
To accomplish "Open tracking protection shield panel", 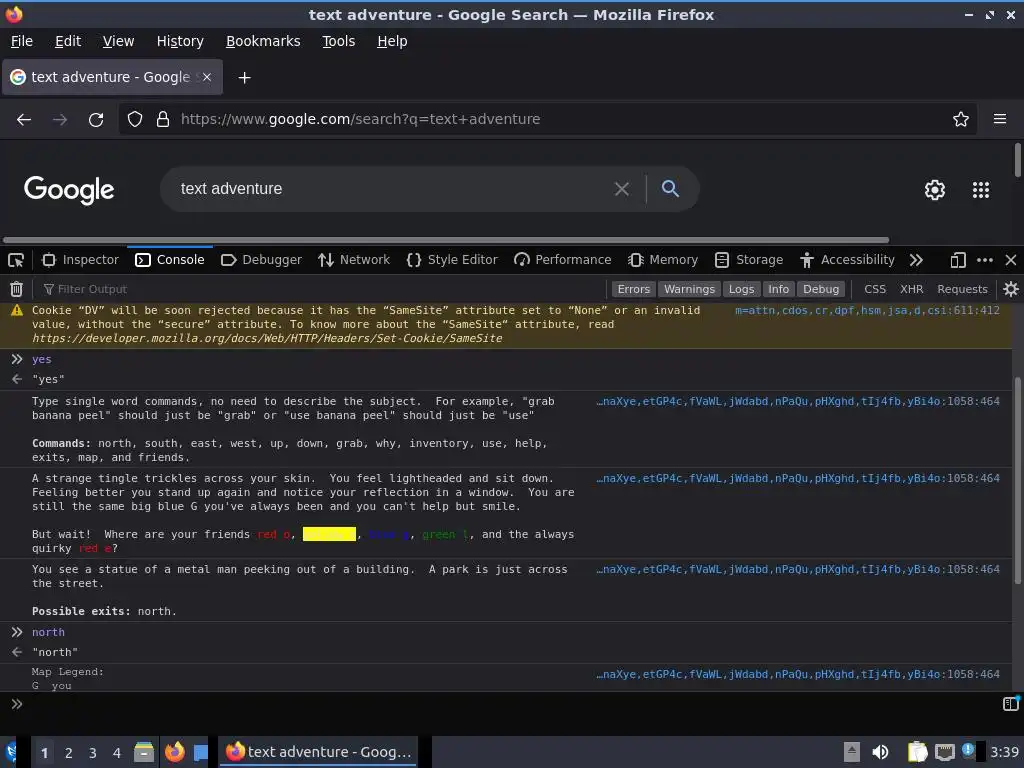I will [x=135, y=119].
